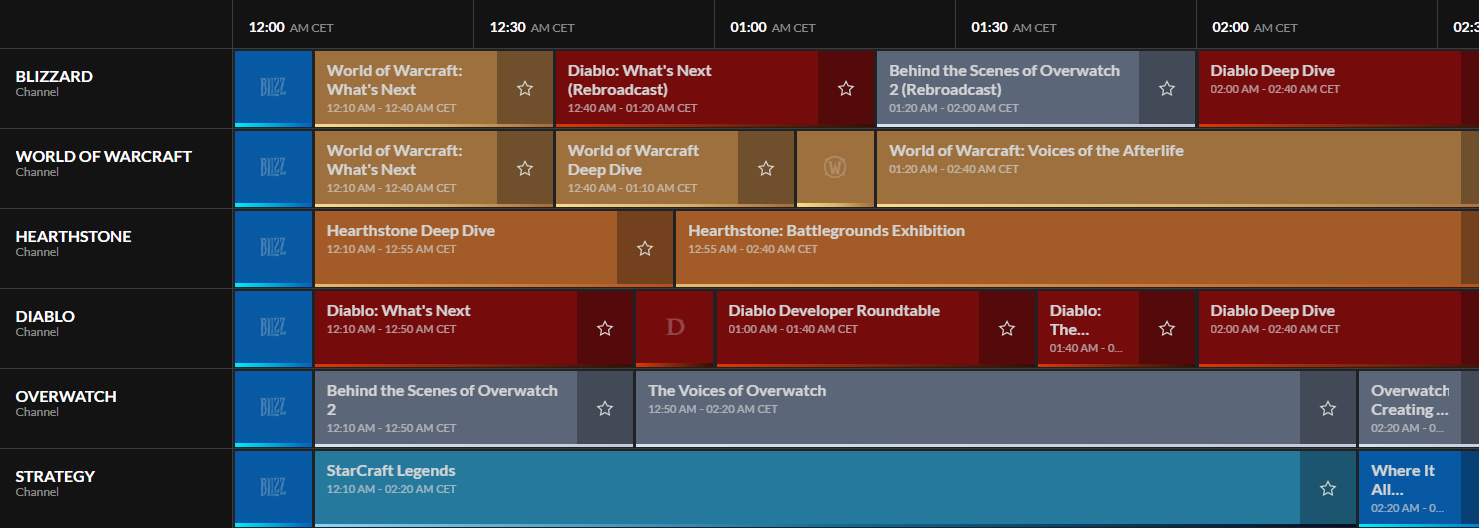This screenshot has width=1479, height=528.
Task: Open the Where It All... session
Action: click(1419, 488)
